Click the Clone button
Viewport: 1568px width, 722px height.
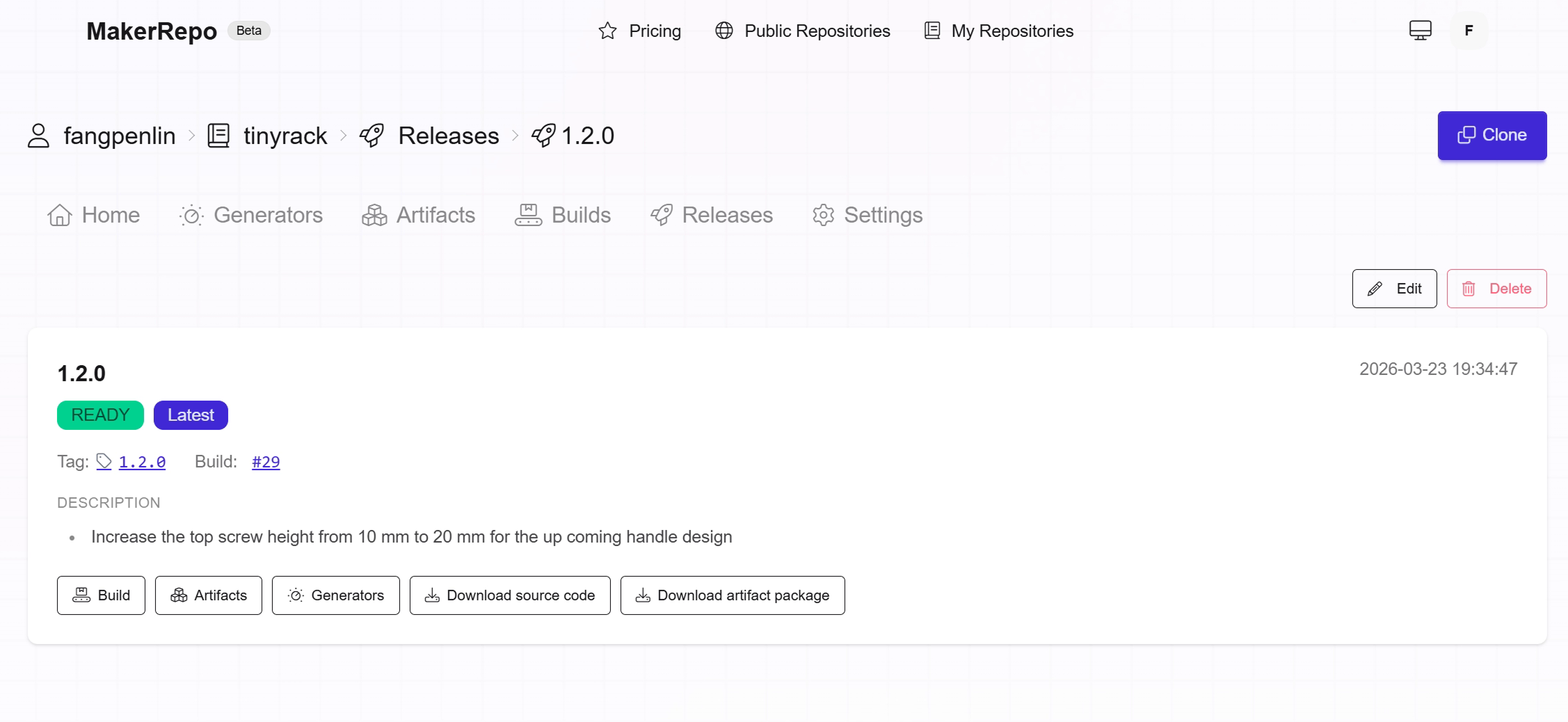tap(1491, 135)
